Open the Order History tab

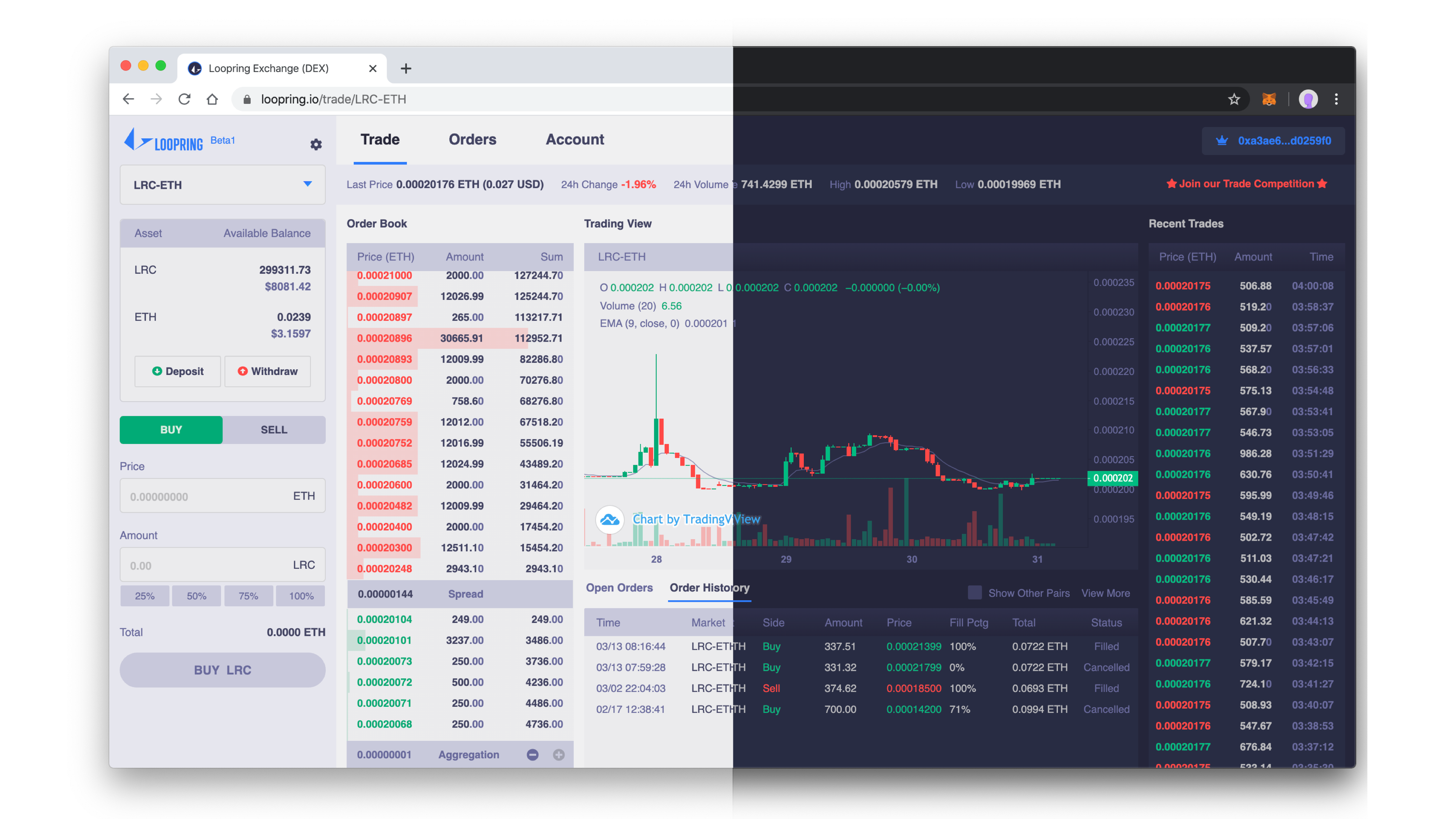(x=709, y=588)
